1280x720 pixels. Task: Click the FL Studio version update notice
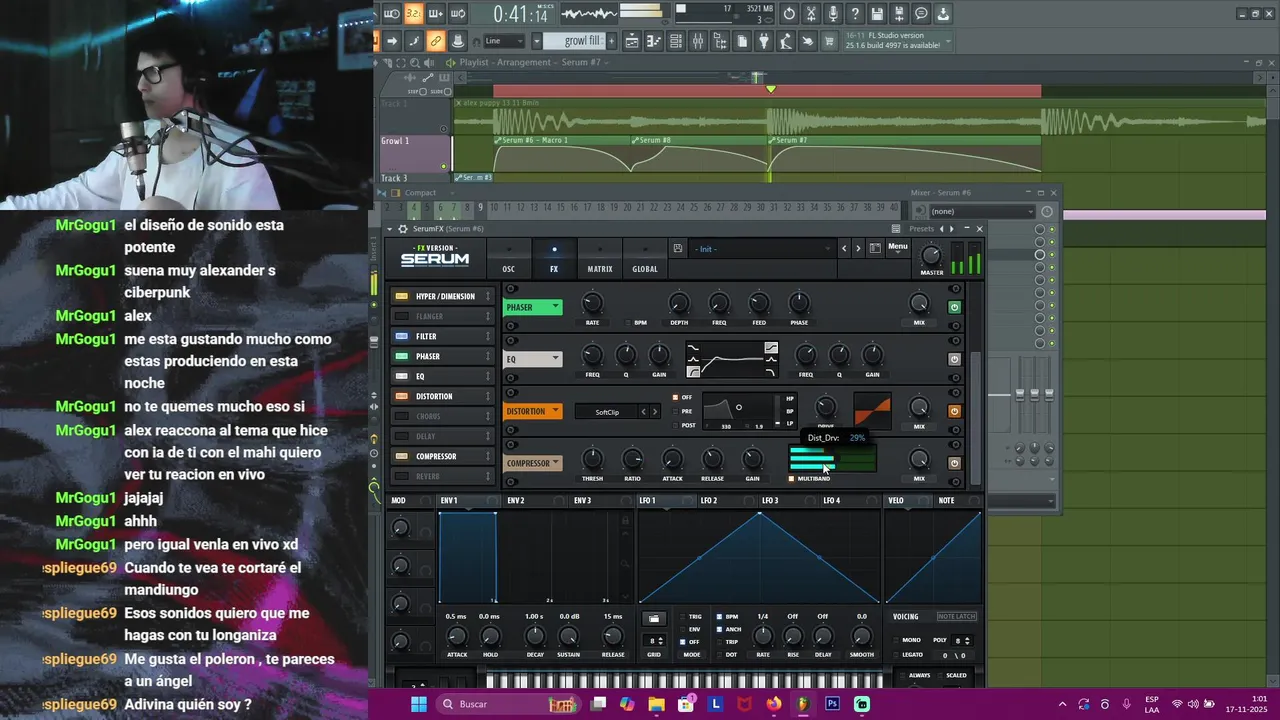click(898, 41)
